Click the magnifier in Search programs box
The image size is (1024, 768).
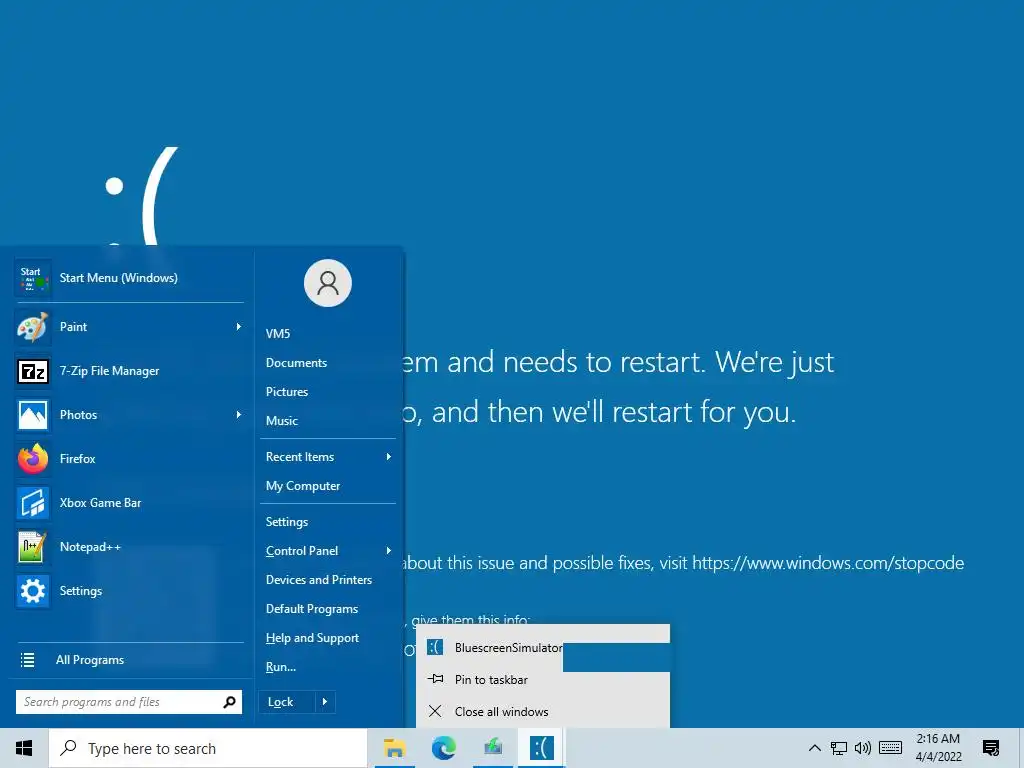click(229, 702)
